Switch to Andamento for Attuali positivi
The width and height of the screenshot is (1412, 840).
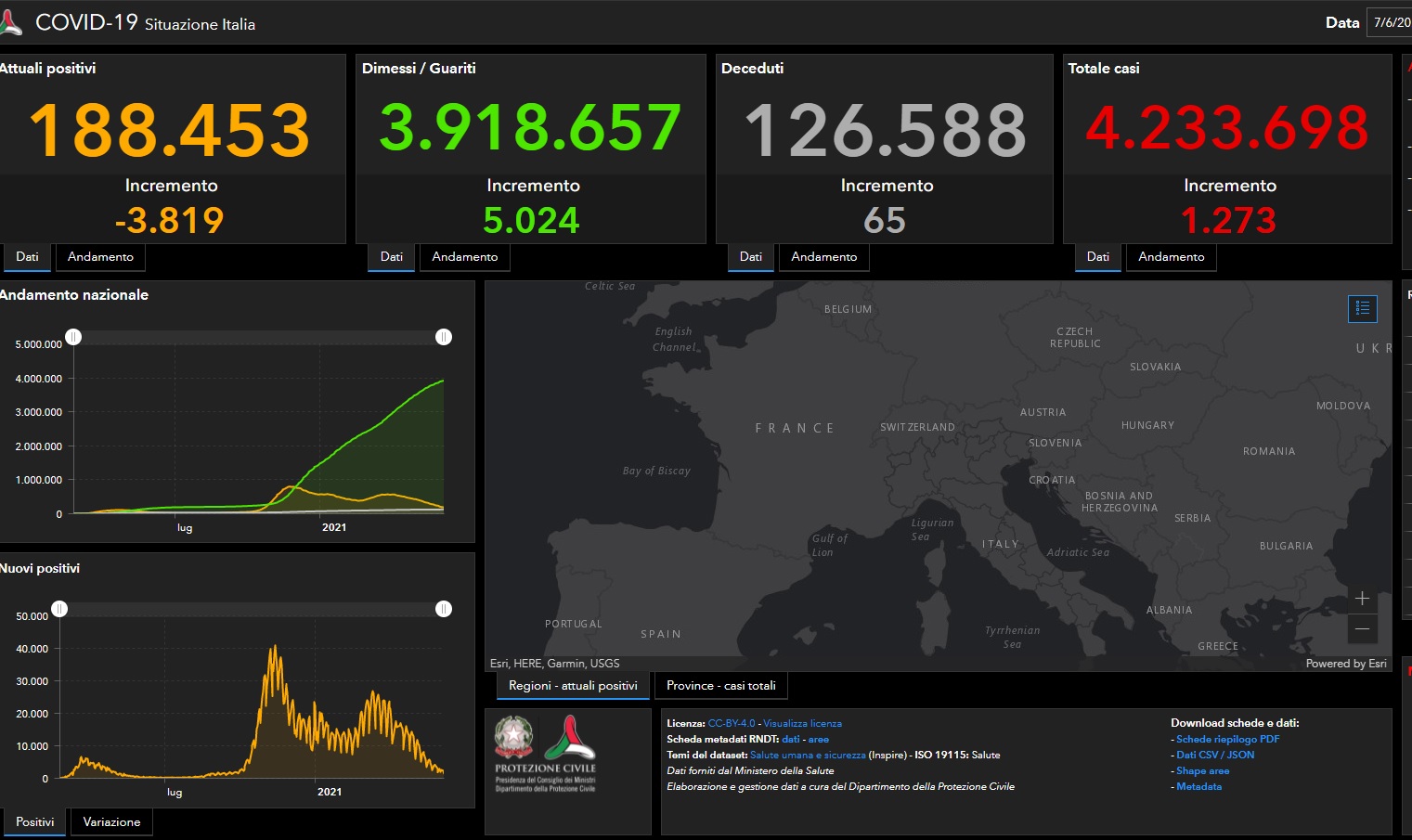click(x=100, y=257)
